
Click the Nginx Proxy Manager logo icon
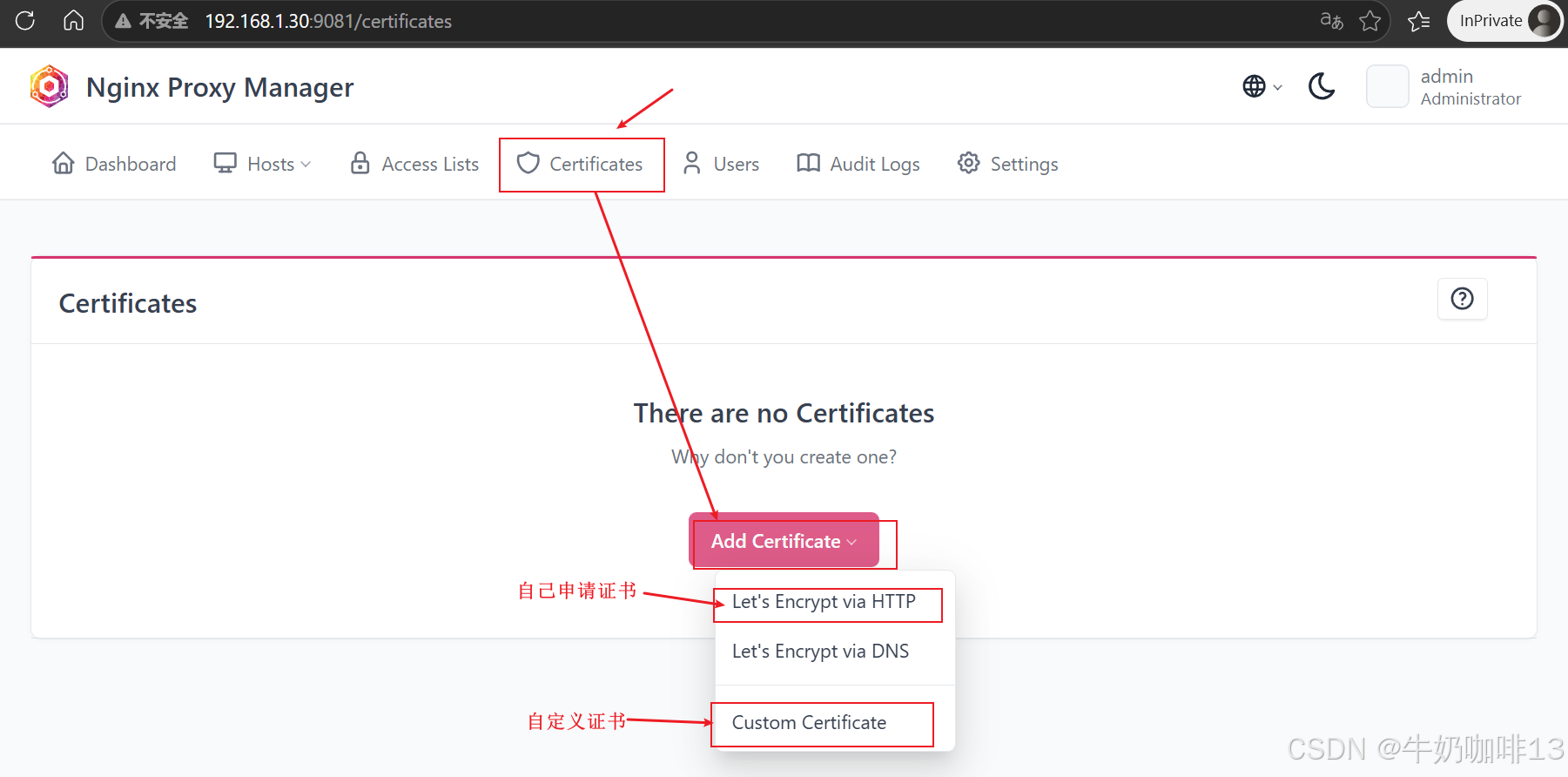(x=50, y=86)
